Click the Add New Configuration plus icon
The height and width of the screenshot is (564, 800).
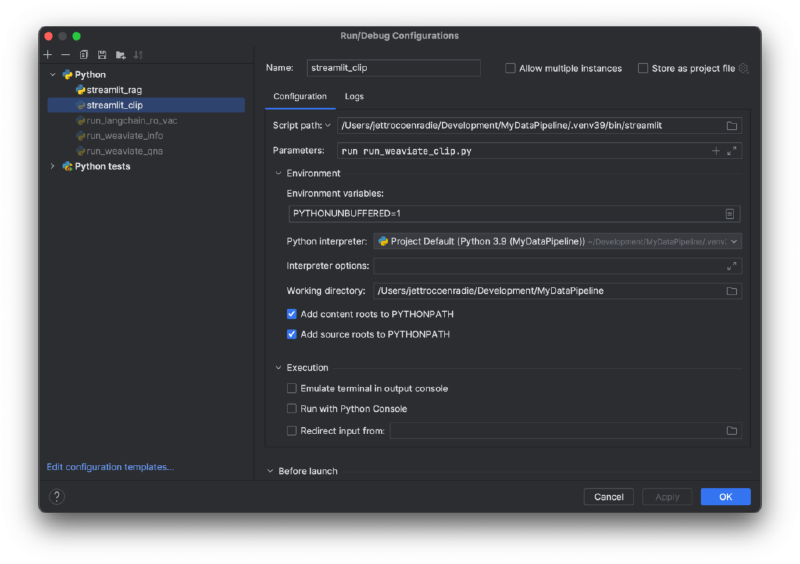[48, 55]
